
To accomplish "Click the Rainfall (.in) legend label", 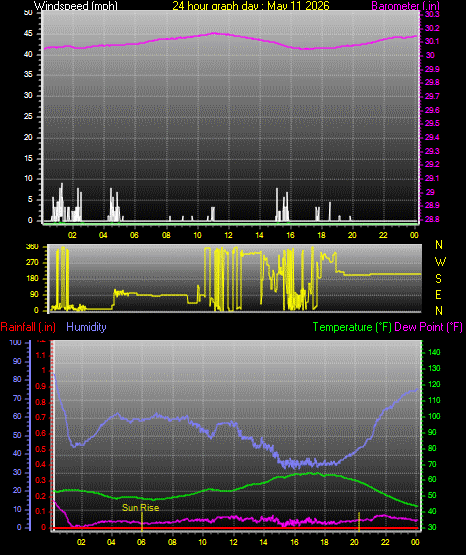I will point(28,327).
